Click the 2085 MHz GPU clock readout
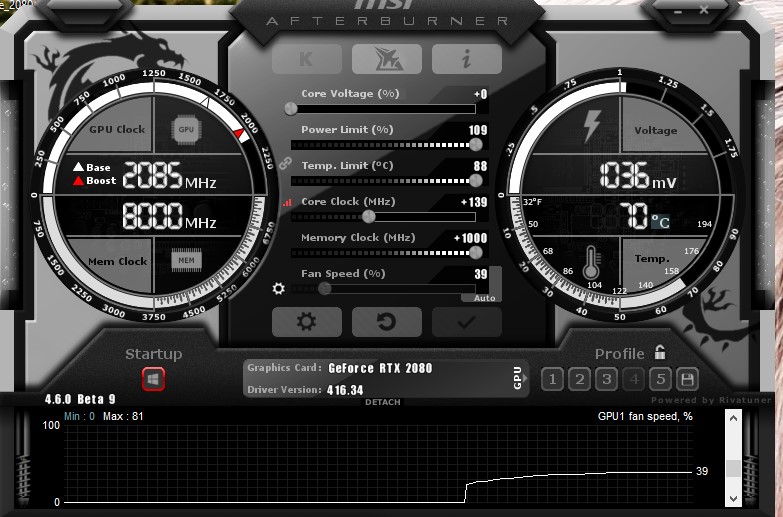Image resolution: width=783 pixels, height=517 pixels. [x=169, y=175]
